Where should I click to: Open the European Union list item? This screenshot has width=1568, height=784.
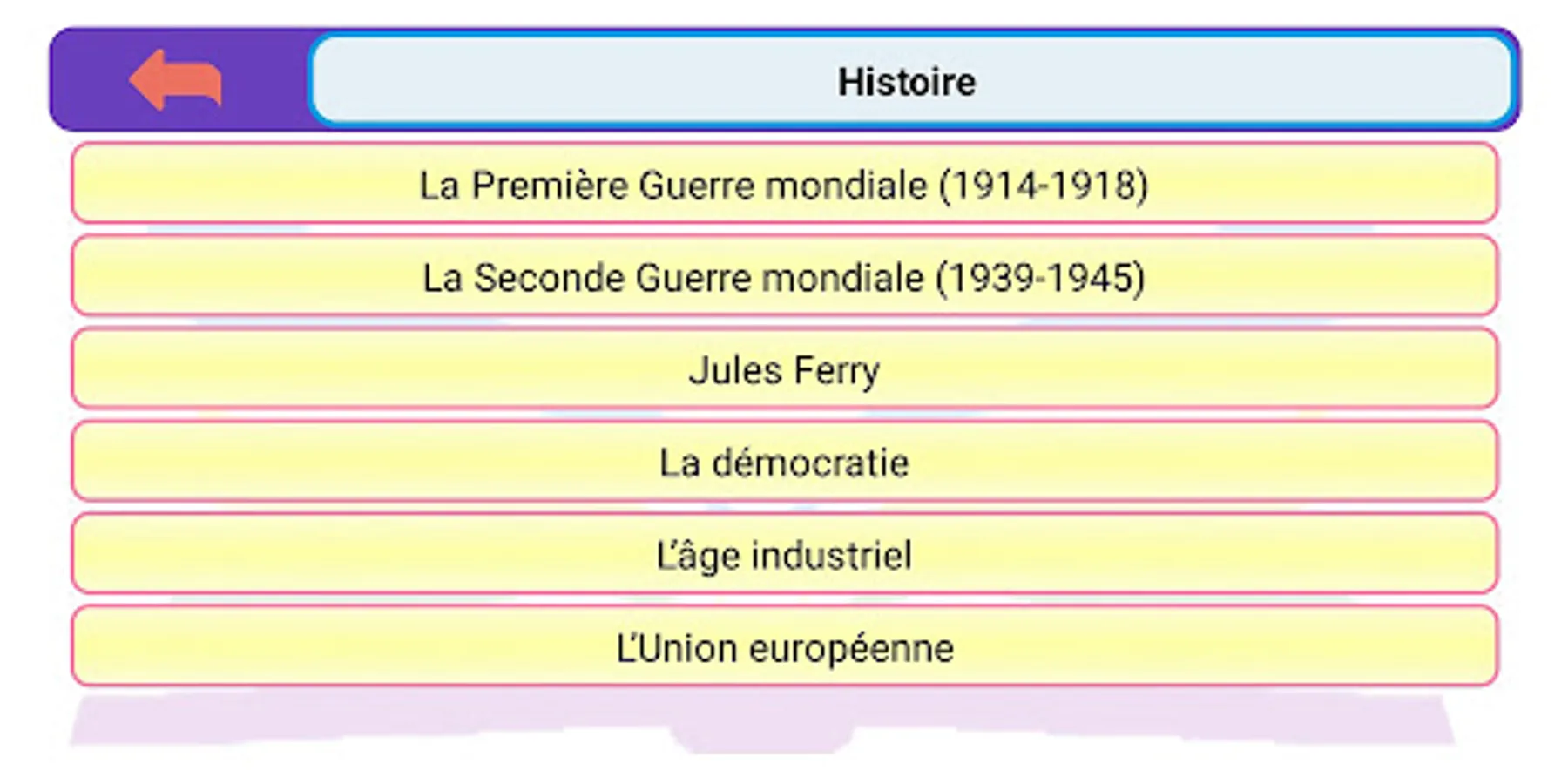tap(784, 647)
